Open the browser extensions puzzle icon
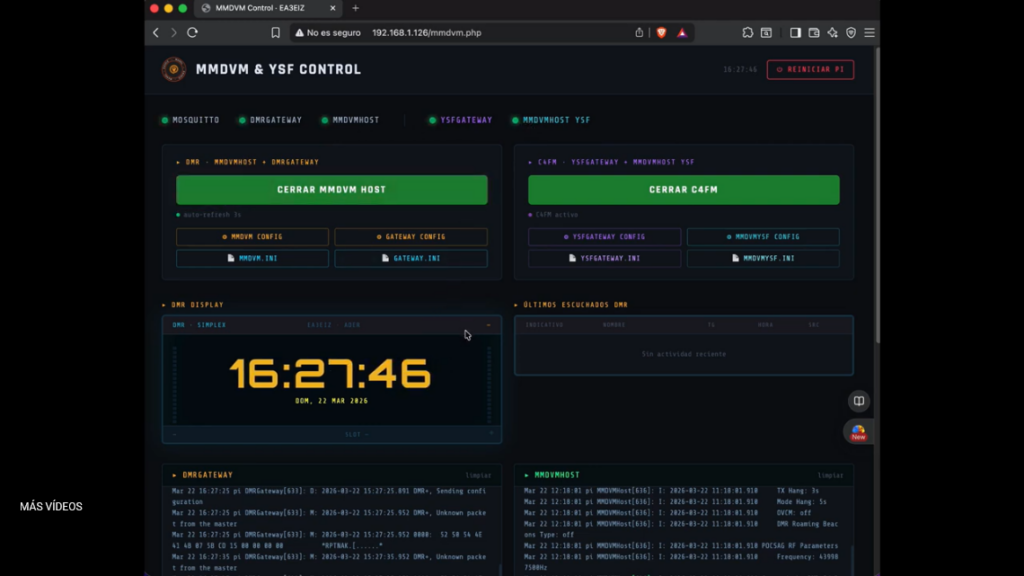 pyautogui.click(x=747, y=33)
